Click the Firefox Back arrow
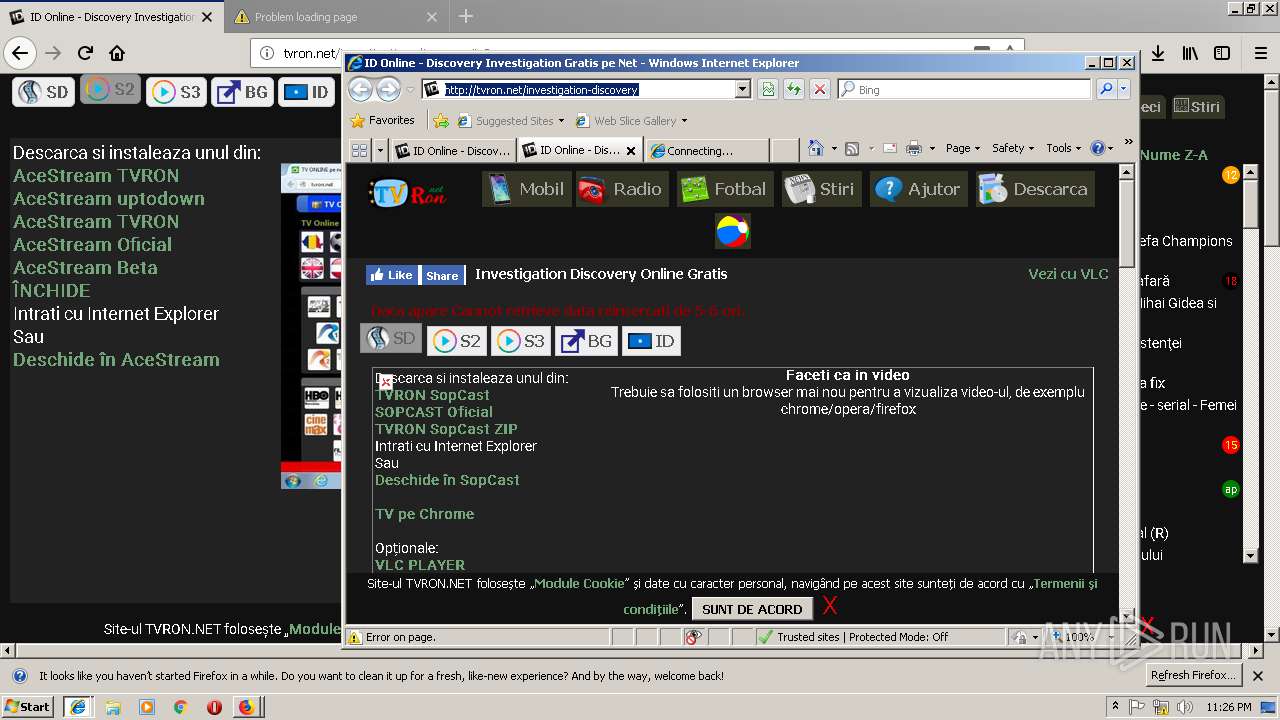This screenshot has width=1280, height=720. (x=20, y=53)
